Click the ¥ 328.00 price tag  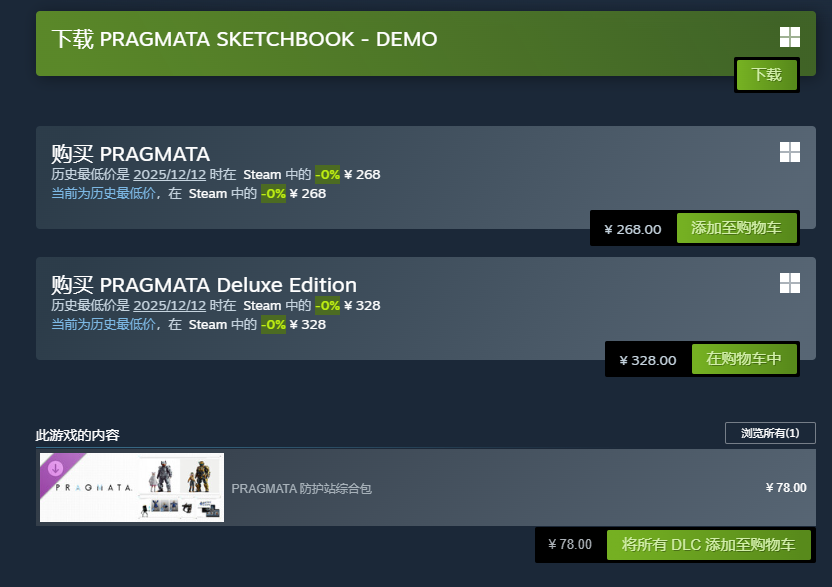[x=646, y=358]
